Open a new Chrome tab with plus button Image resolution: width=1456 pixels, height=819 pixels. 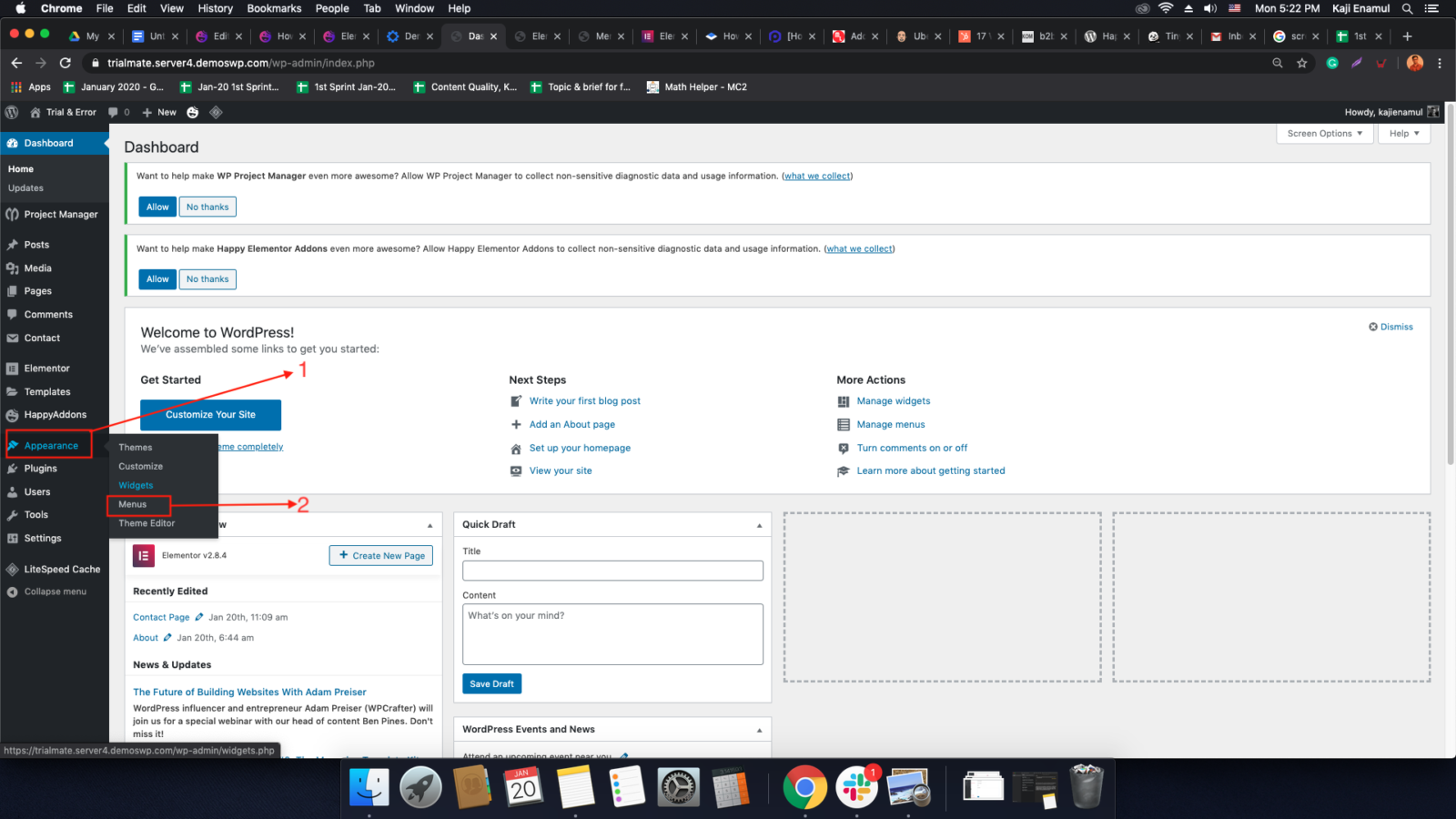tap(1407, 36)
